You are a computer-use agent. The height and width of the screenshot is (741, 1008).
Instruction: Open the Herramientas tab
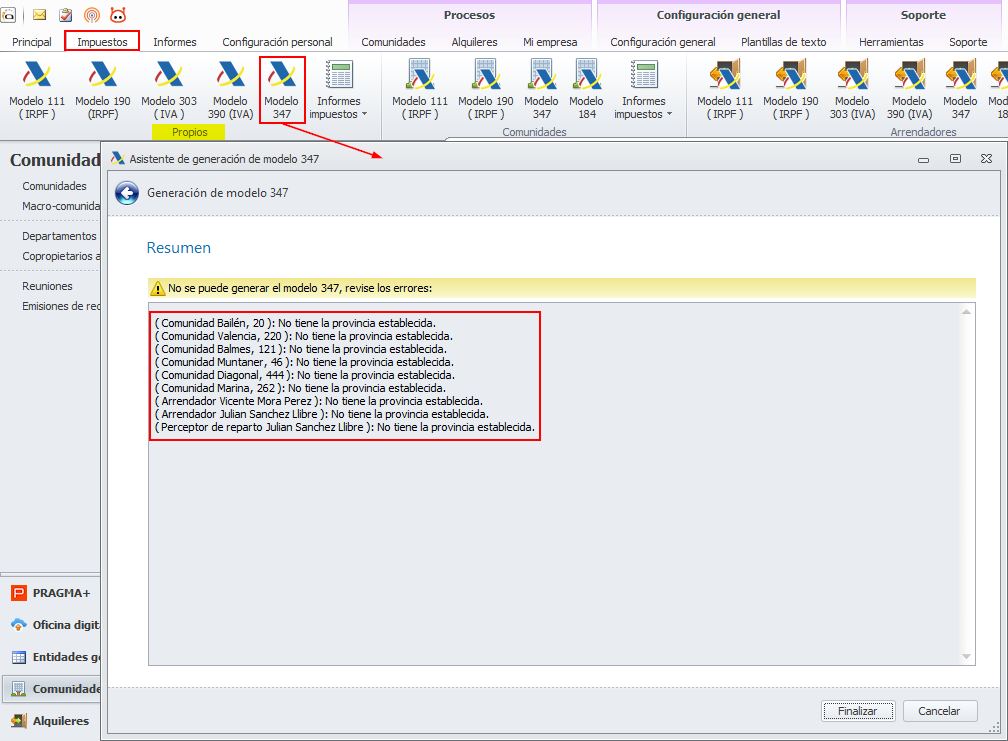(891, 42)
